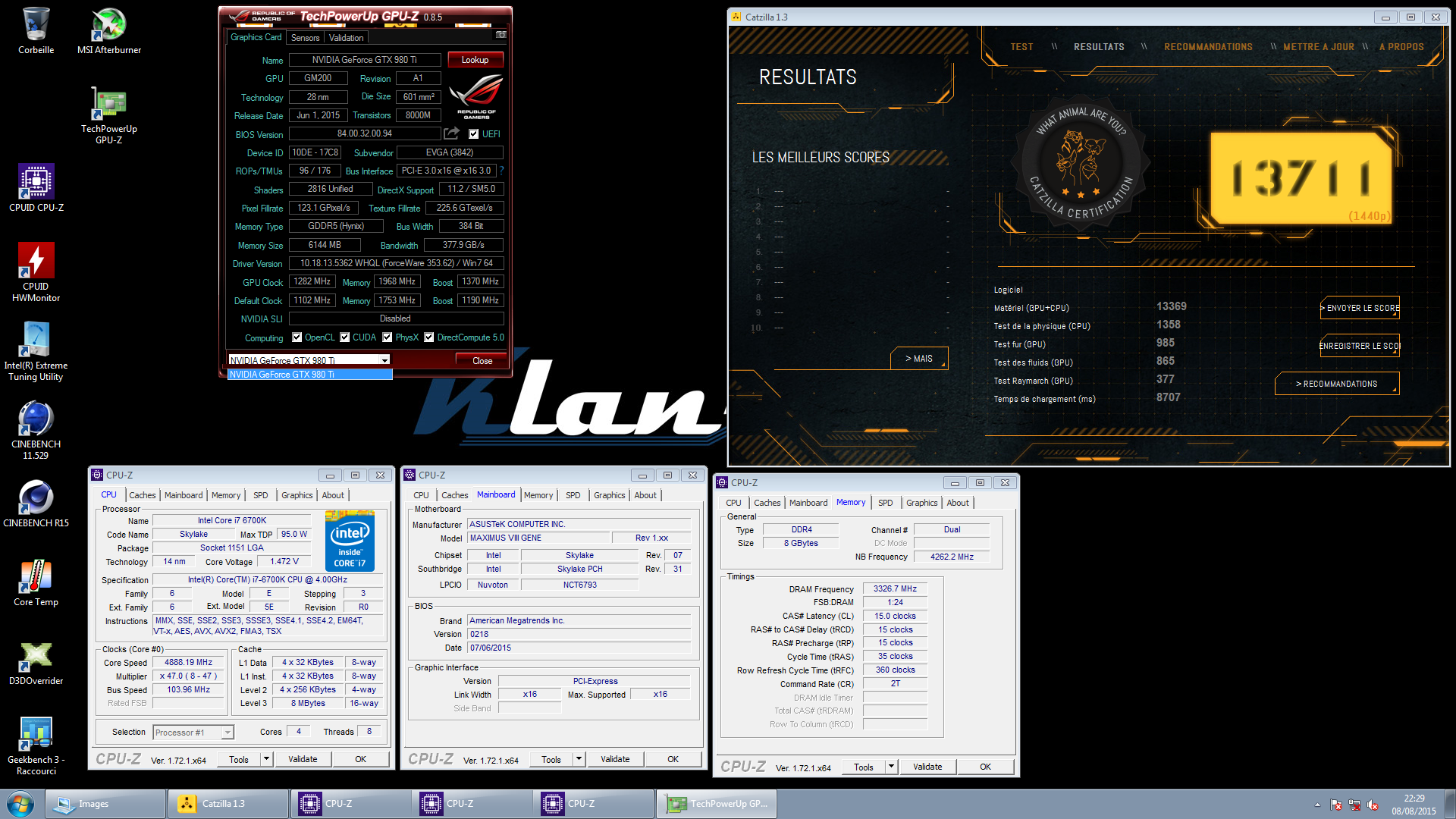Open Tools dropdown arrow in CPU tab window
Viewport: 1456px width, 819px height.
coord(266,759)
